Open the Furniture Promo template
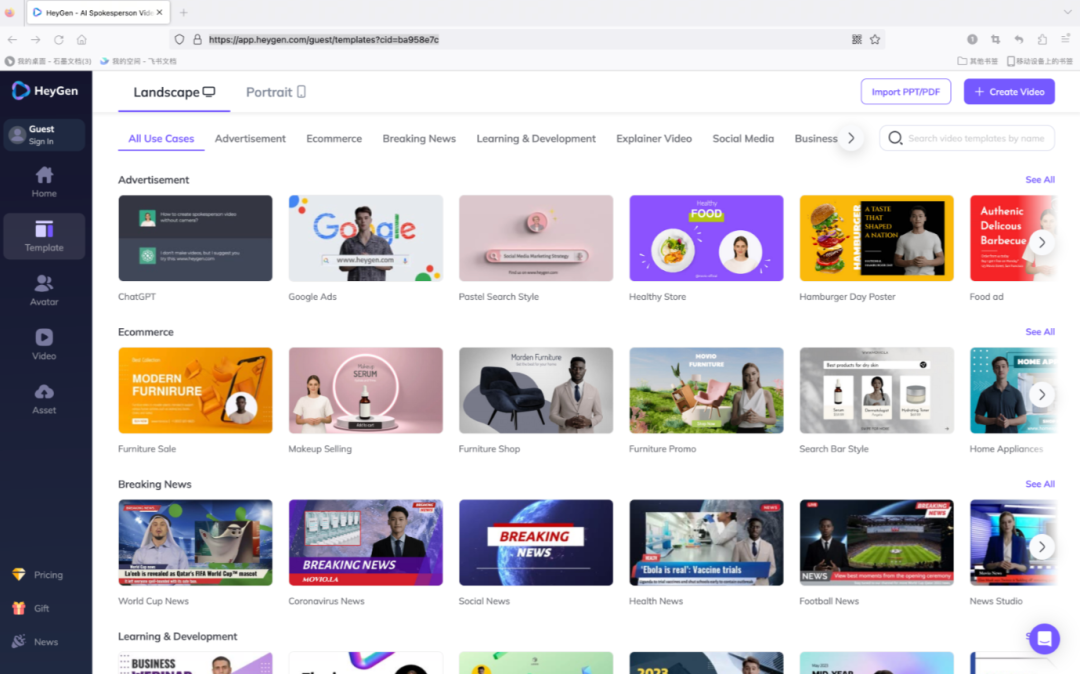 tap(706, 390)
